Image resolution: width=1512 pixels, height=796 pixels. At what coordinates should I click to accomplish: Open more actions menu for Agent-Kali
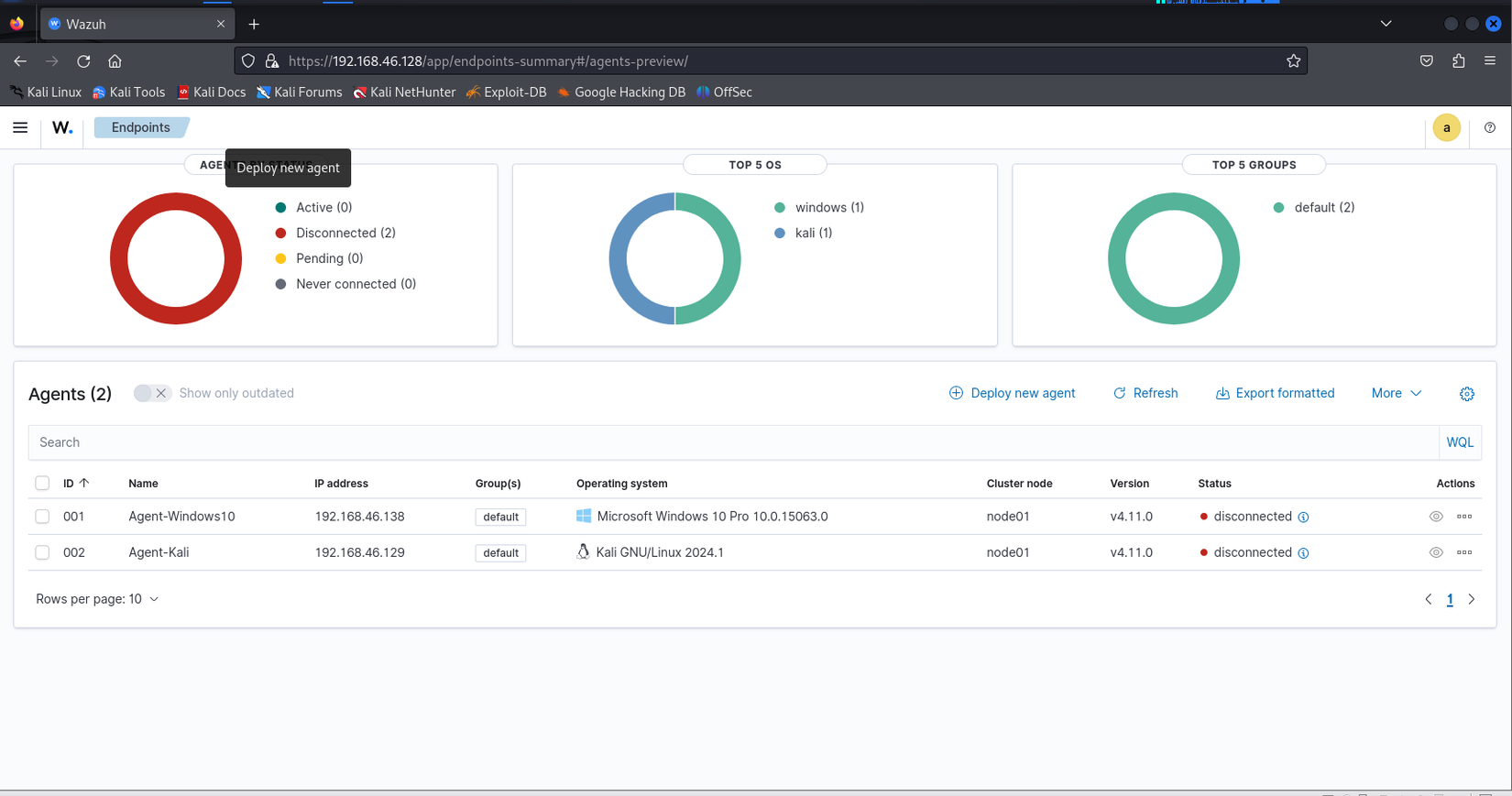1464,552
